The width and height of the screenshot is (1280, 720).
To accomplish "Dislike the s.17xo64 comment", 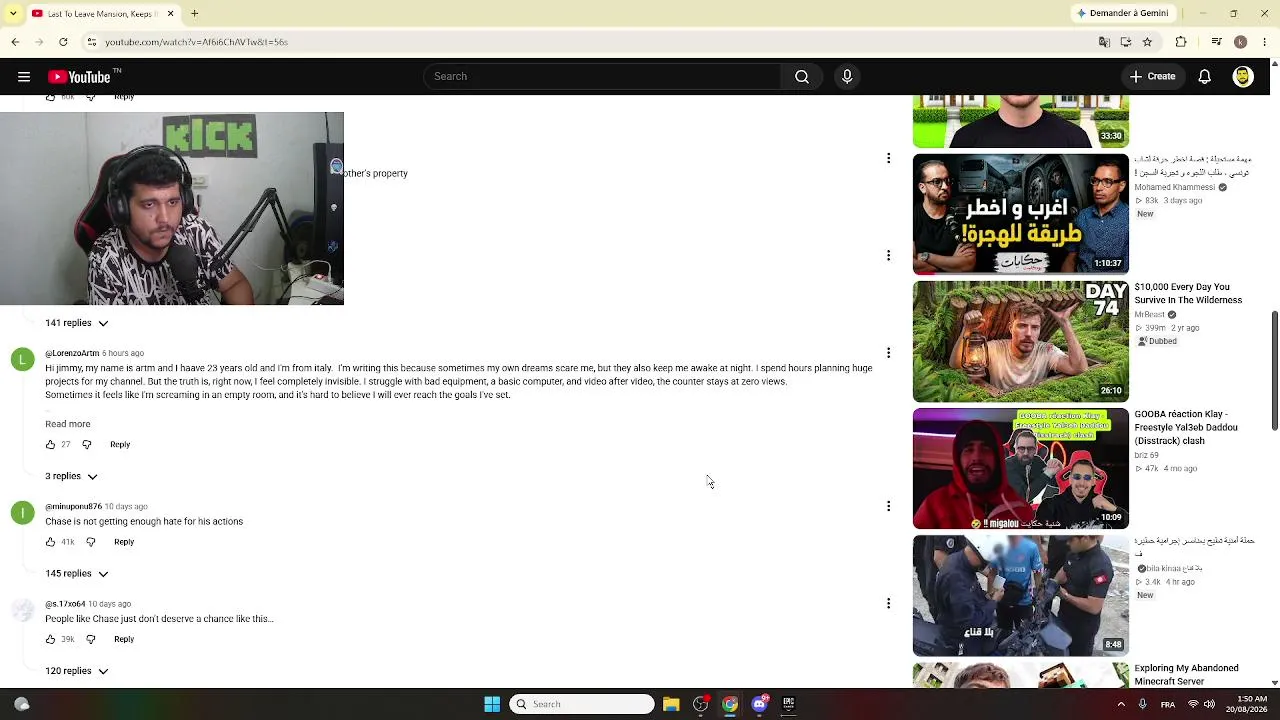I will point(91,639).
